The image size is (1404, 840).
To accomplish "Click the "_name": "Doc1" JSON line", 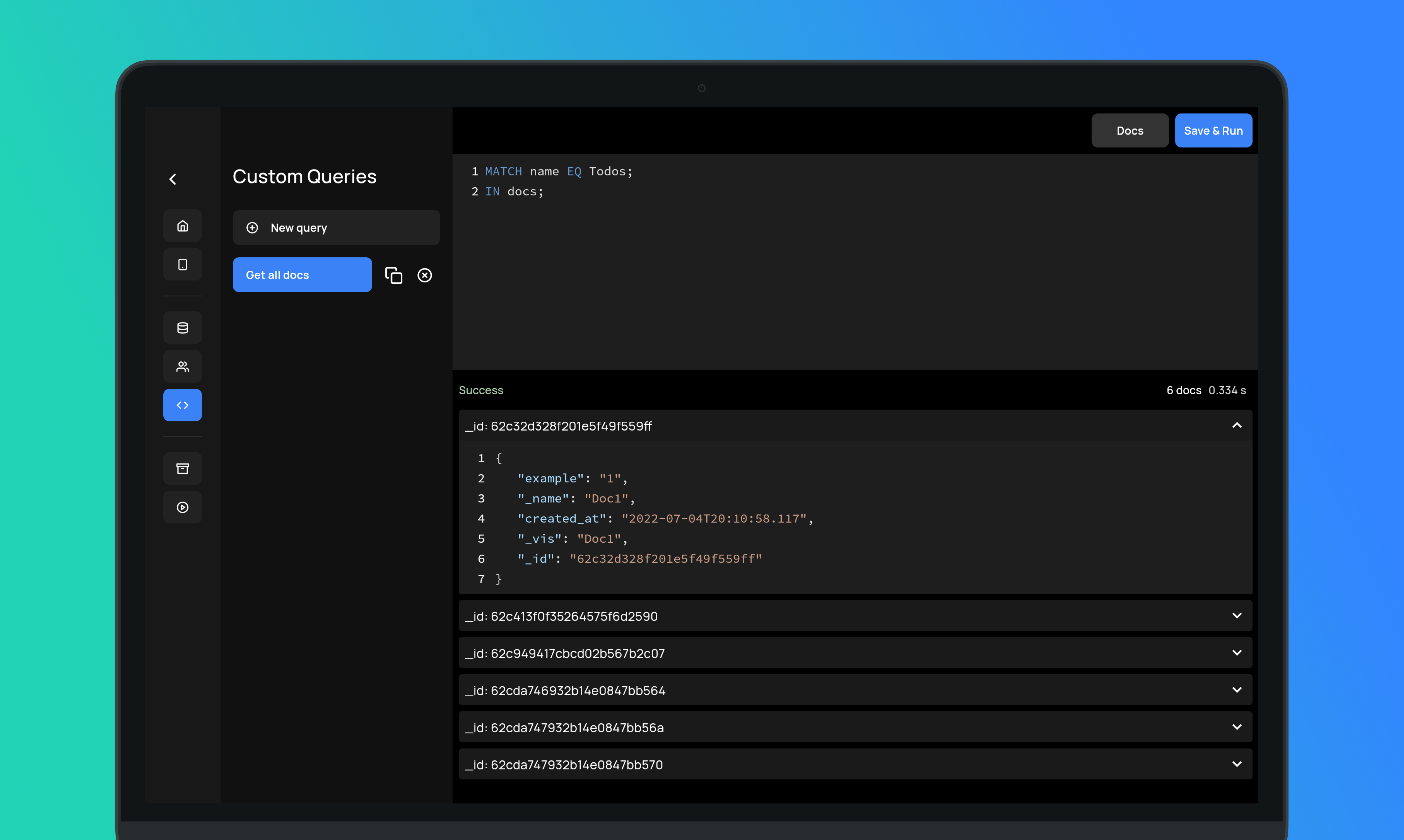I will (x=576, y=499).
